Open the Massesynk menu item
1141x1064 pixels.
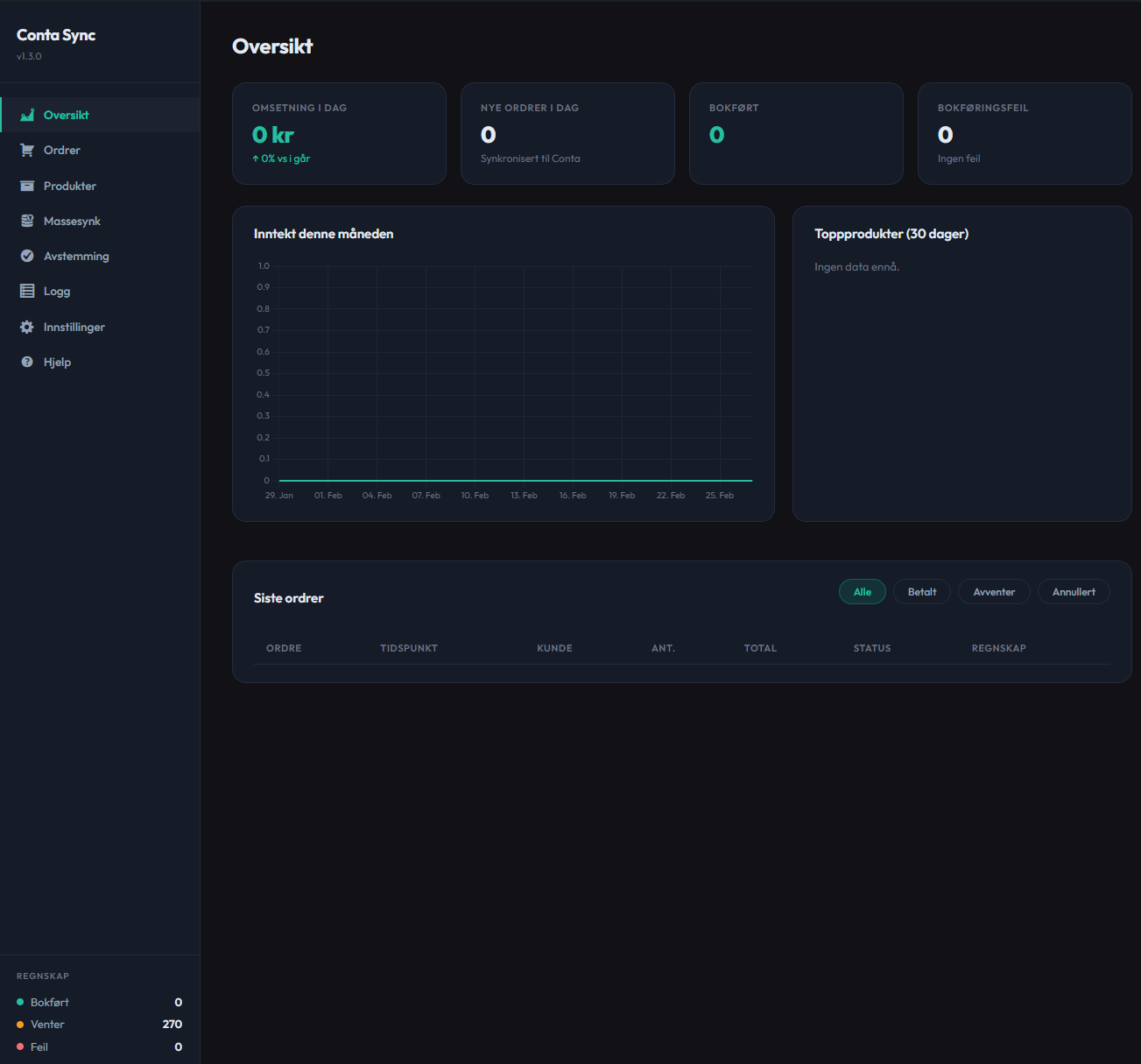pyautogui.click(x=72, y=222)
